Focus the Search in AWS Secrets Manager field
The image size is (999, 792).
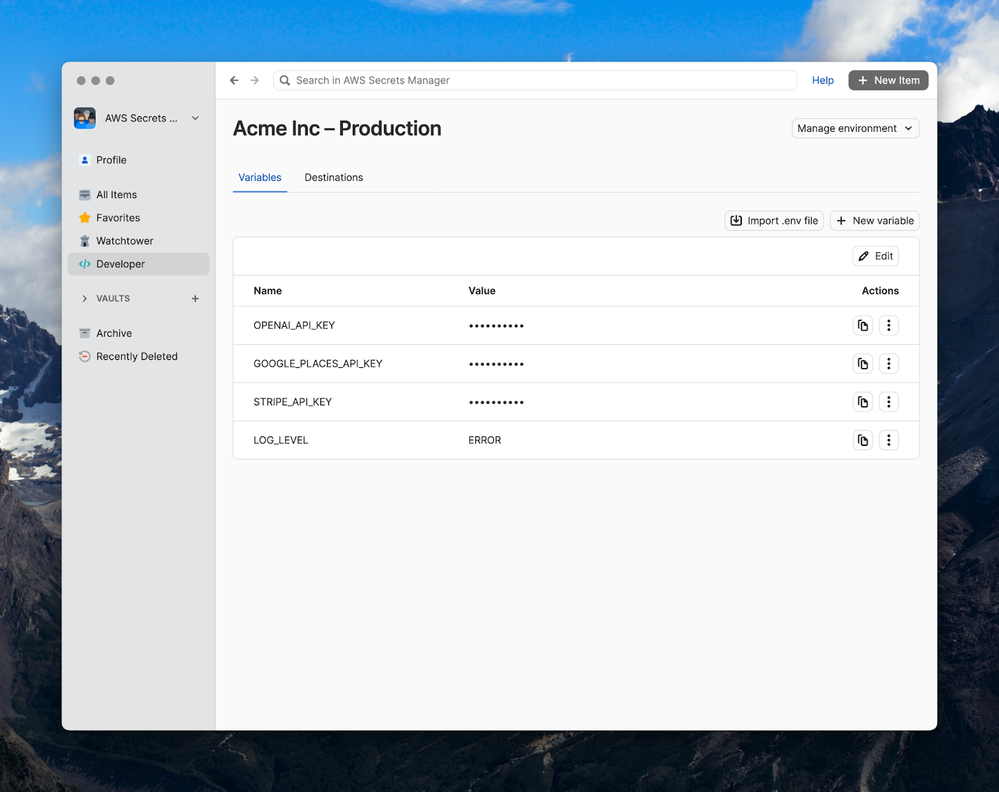tap(540, 80)
